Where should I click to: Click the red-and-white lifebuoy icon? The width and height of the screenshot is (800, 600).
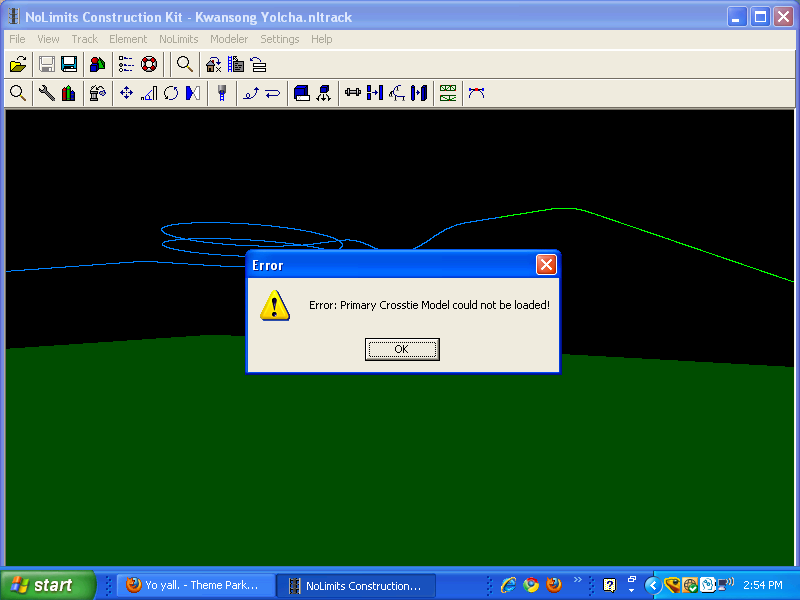pos(148,64)
